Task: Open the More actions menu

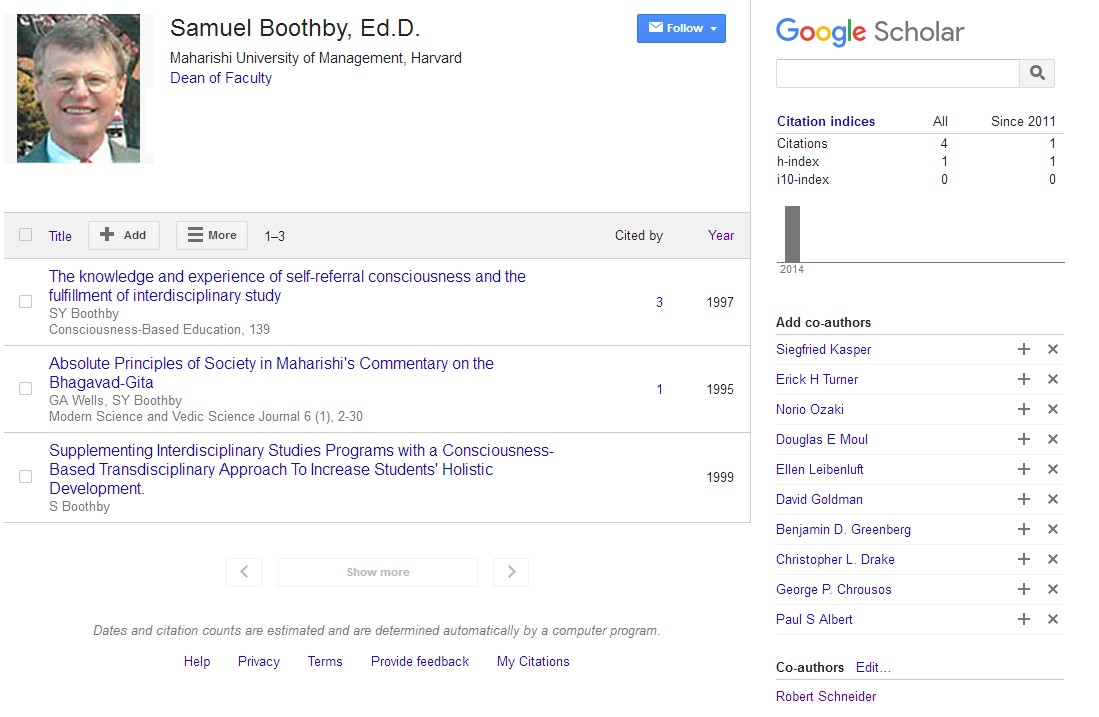Action: pyautogui.click(x=212, y=235)
